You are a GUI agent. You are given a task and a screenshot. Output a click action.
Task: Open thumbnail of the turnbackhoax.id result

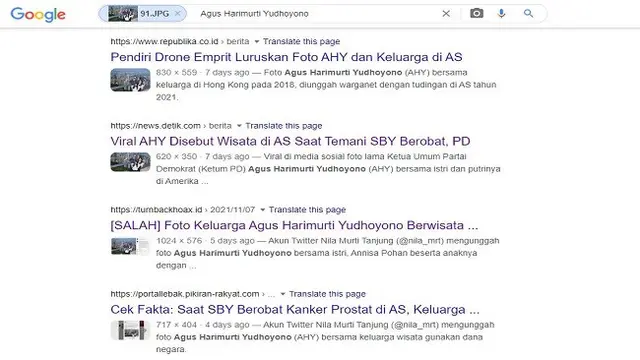coord(130,247)
